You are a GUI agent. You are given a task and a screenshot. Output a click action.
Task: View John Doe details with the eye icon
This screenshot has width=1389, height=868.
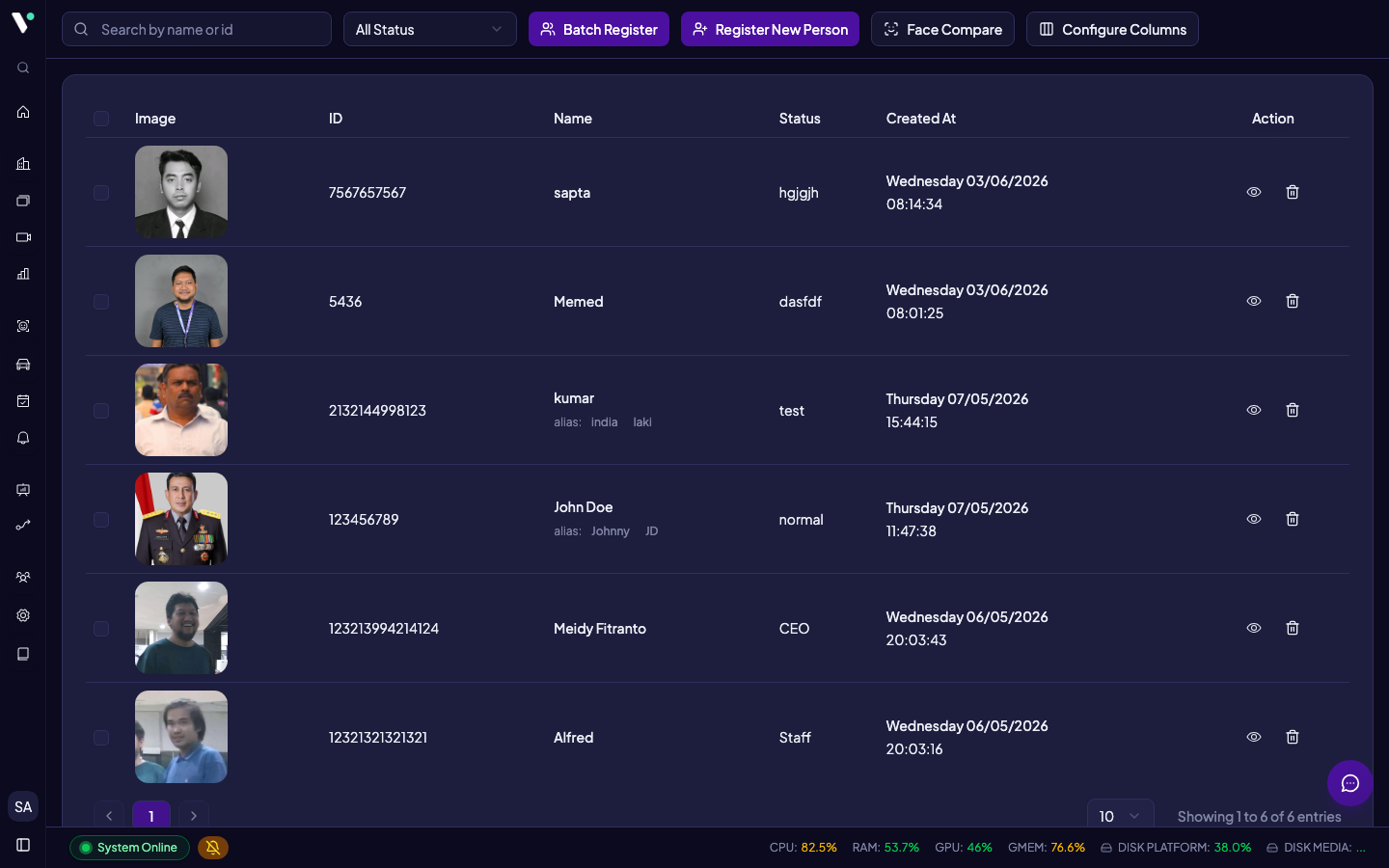point(1254,519)
